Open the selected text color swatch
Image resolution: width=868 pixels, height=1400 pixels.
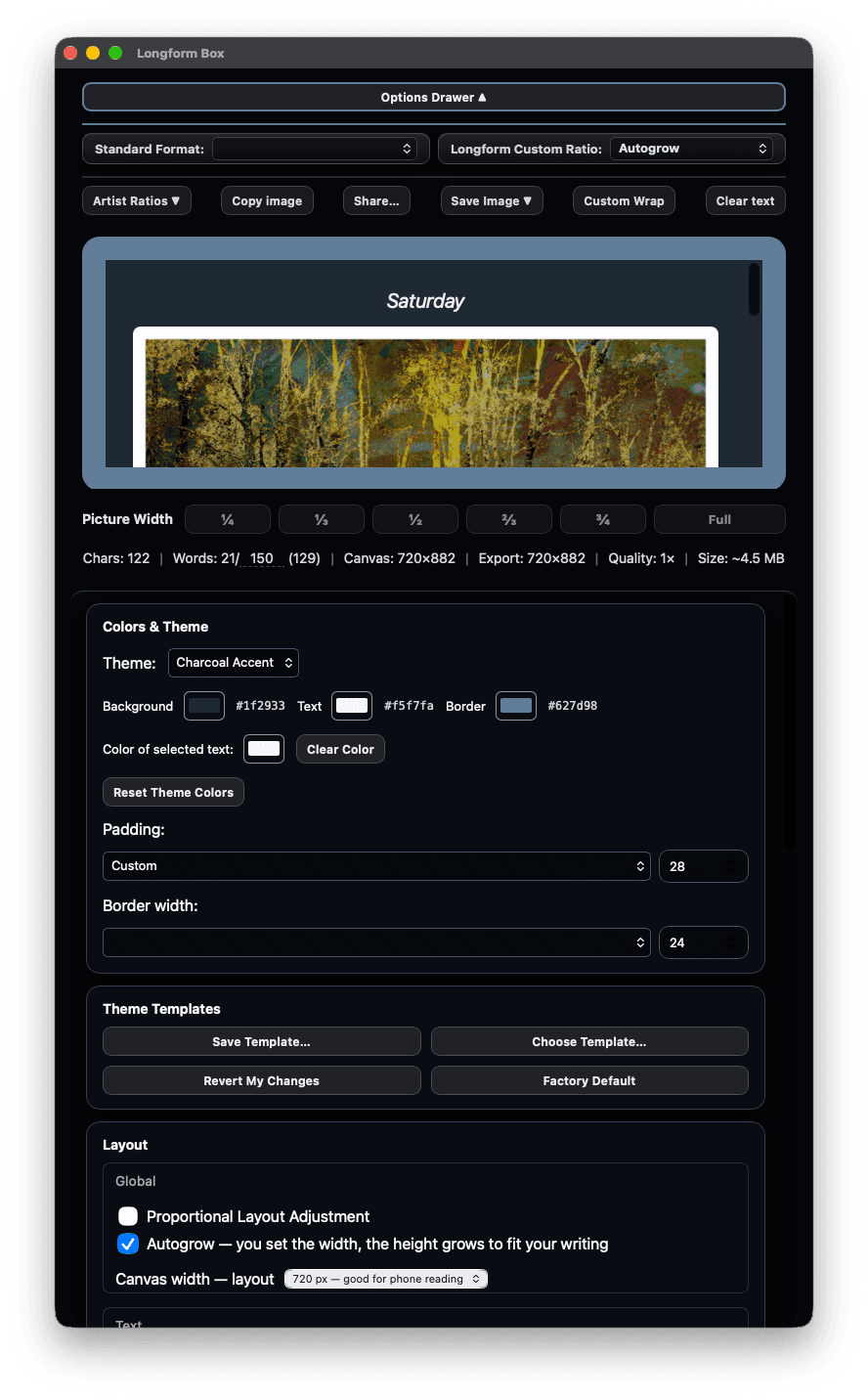pos(264,749)
